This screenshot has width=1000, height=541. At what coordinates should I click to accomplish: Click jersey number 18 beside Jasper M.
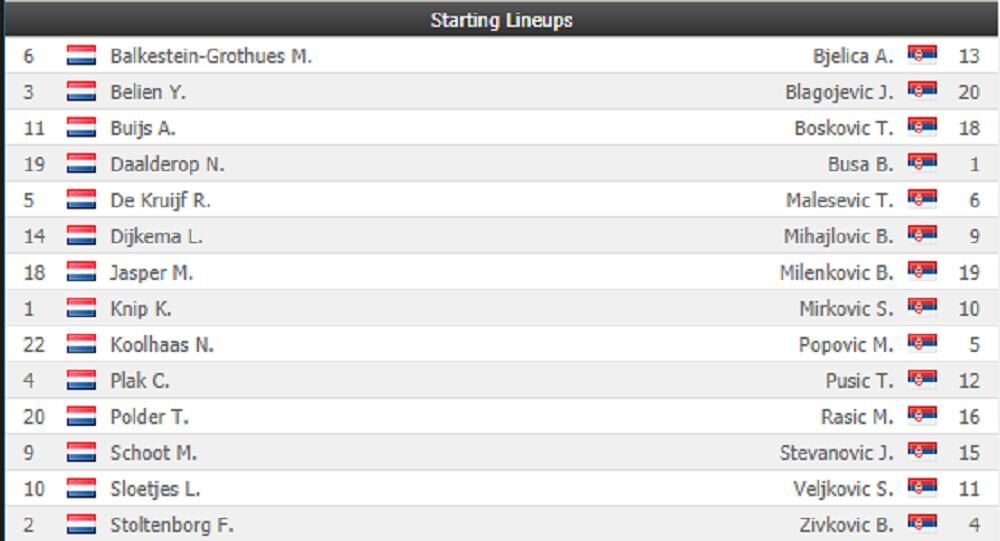click(x=28, y=273)
